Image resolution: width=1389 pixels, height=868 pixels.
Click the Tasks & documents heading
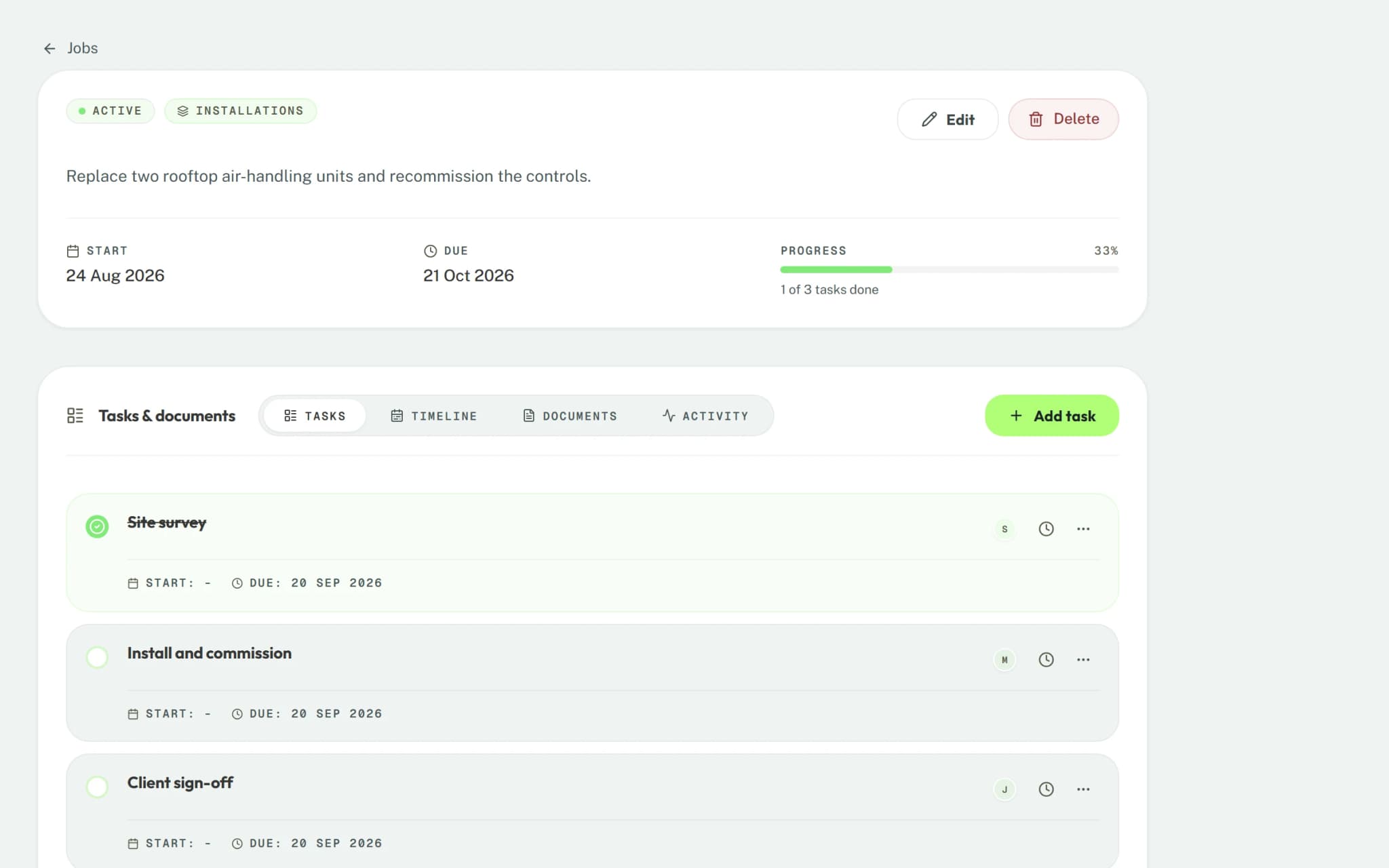167,416
